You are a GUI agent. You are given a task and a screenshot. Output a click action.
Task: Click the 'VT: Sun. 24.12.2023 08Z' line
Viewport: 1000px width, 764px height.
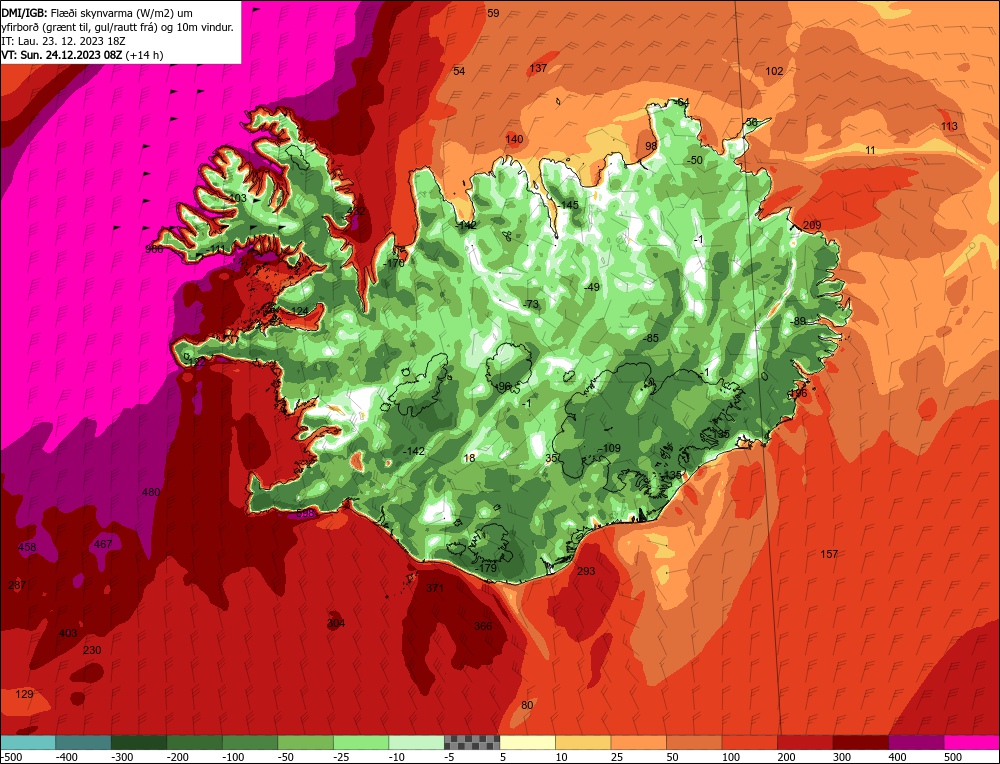(61, 55)
